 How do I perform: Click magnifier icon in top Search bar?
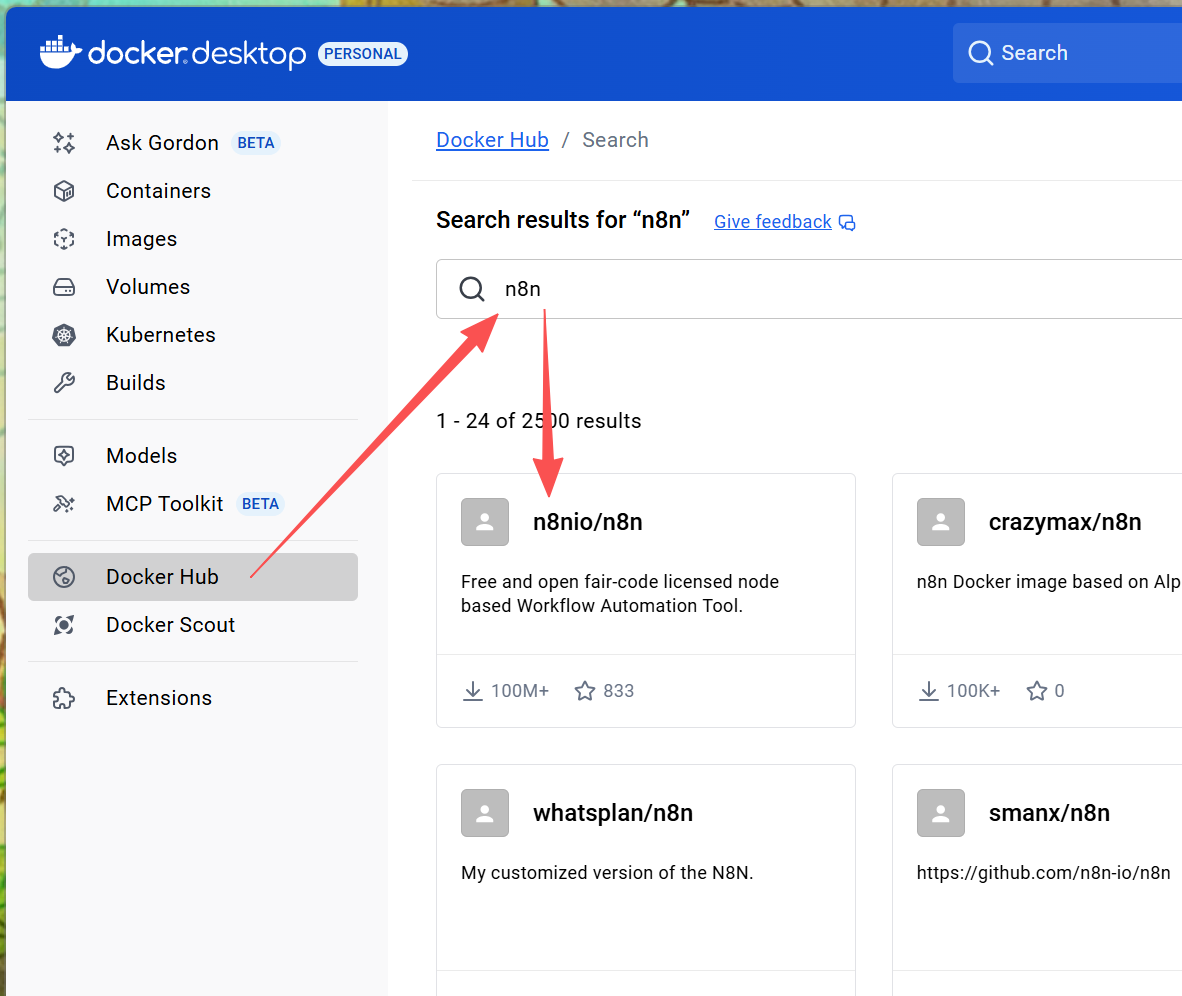coord(980,53)
